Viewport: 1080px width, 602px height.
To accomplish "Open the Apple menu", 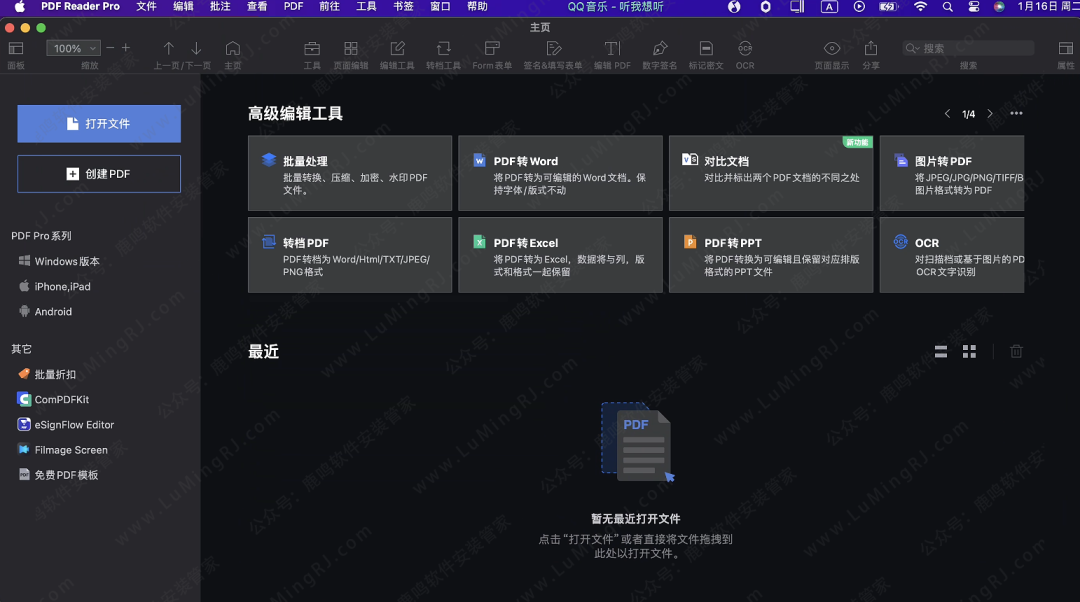I will tap(19, 7).
